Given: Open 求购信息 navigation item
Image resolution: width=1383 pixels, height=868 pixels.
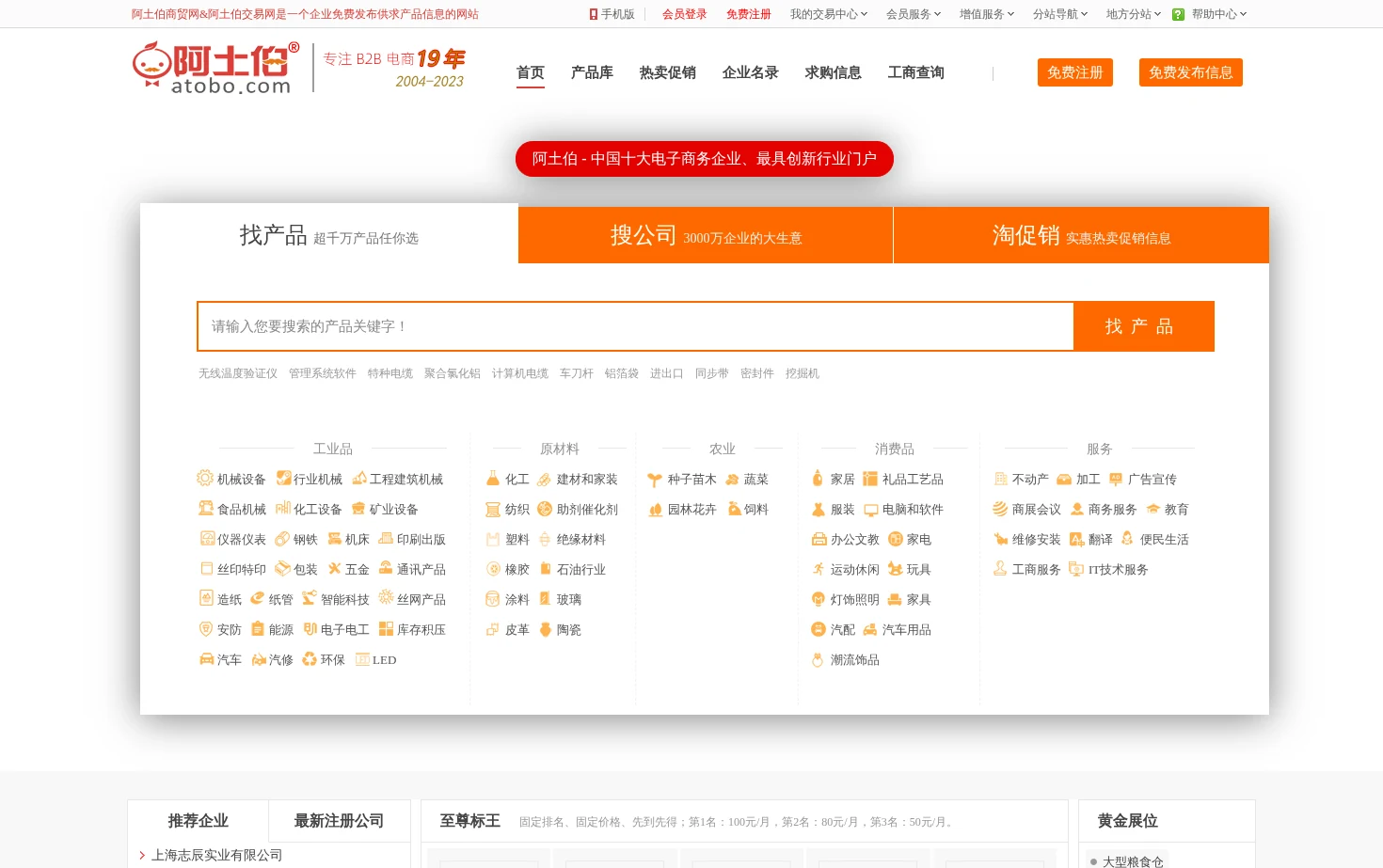Looking at the screenshot, I should [834, 72].
